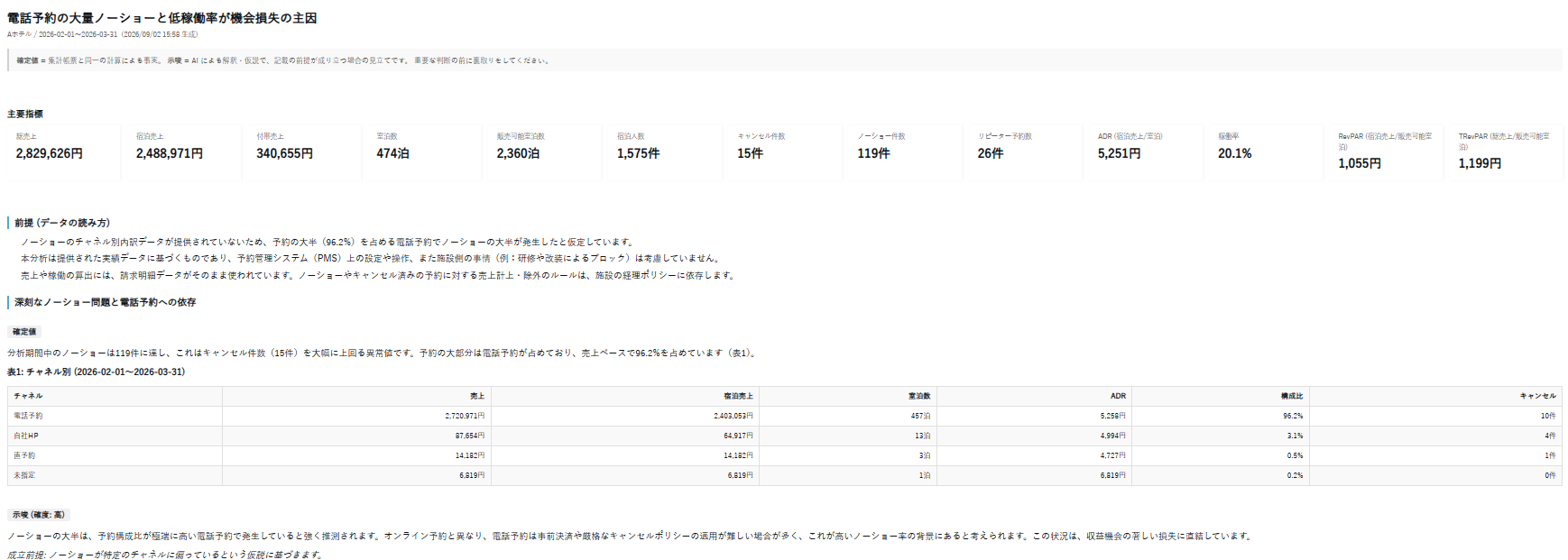Click the 成立前提 italic note line
Viewport: 1568px width, 560px height.
click(x=165, y=555)
